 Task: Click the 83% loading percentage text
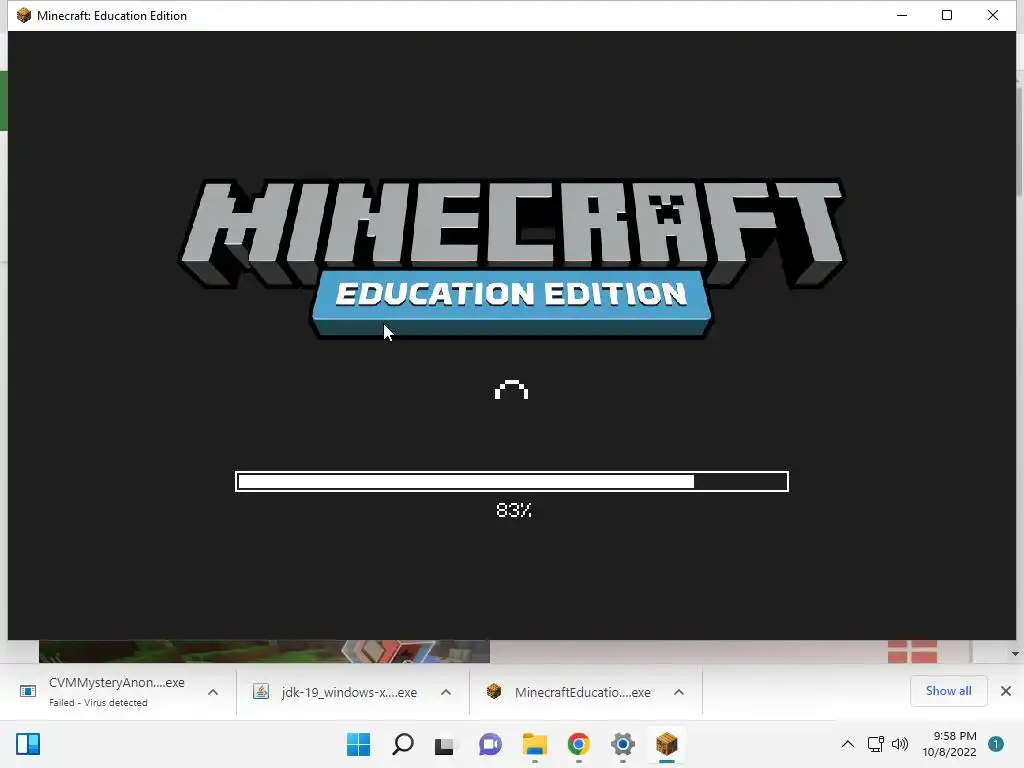514,510
